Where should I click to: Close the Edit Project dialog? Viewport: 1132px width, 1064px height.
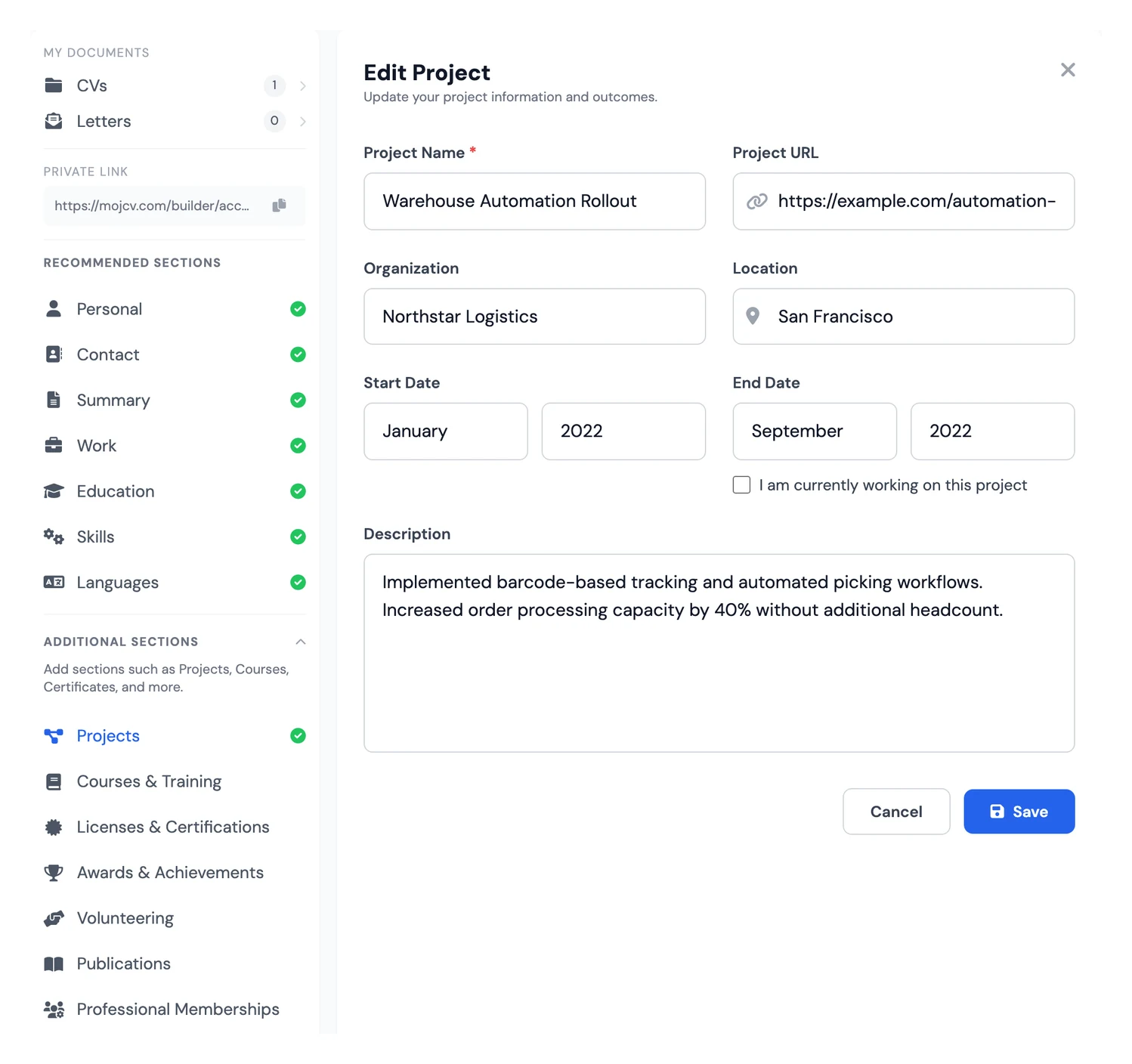coord(1068,70)
